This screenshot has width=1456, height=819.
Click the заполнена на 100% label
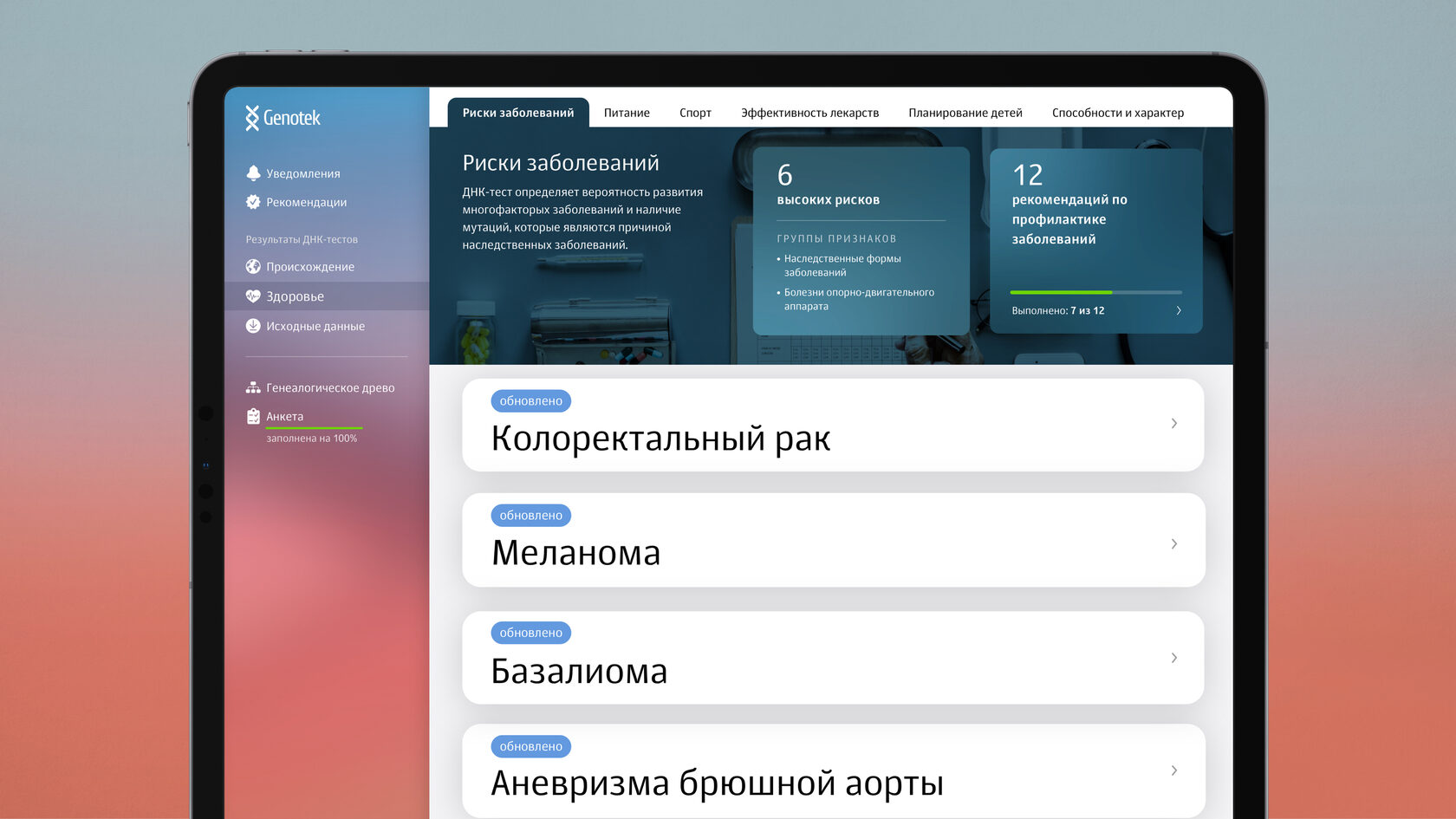tap(312, 439)
